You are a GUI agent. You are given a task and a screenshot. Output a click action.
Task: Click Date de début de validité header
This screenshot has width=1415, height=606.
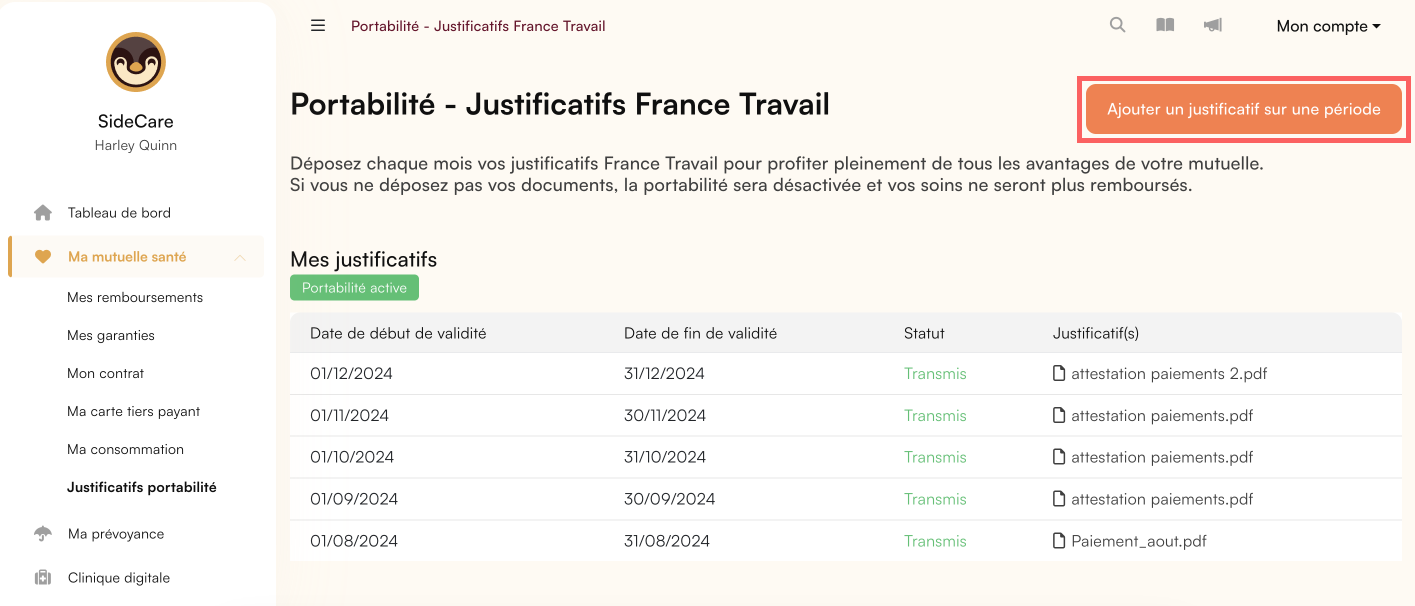point(398,333)
